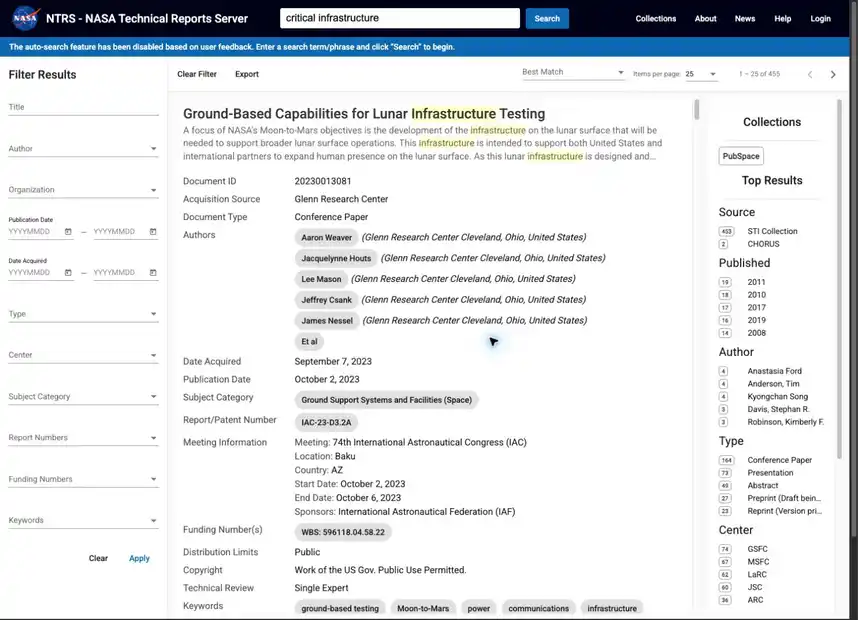Click the results list vertical scrollbar
Image resolution: width=858 pixels, height=620 pixels.
click(x=697, y=109)
